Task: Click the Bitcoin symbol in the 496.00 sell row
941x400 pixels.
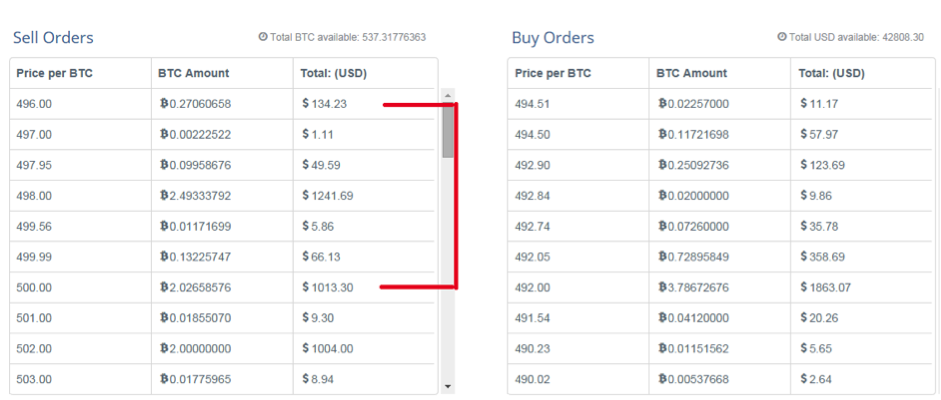Action: click(x=164, y=104)
